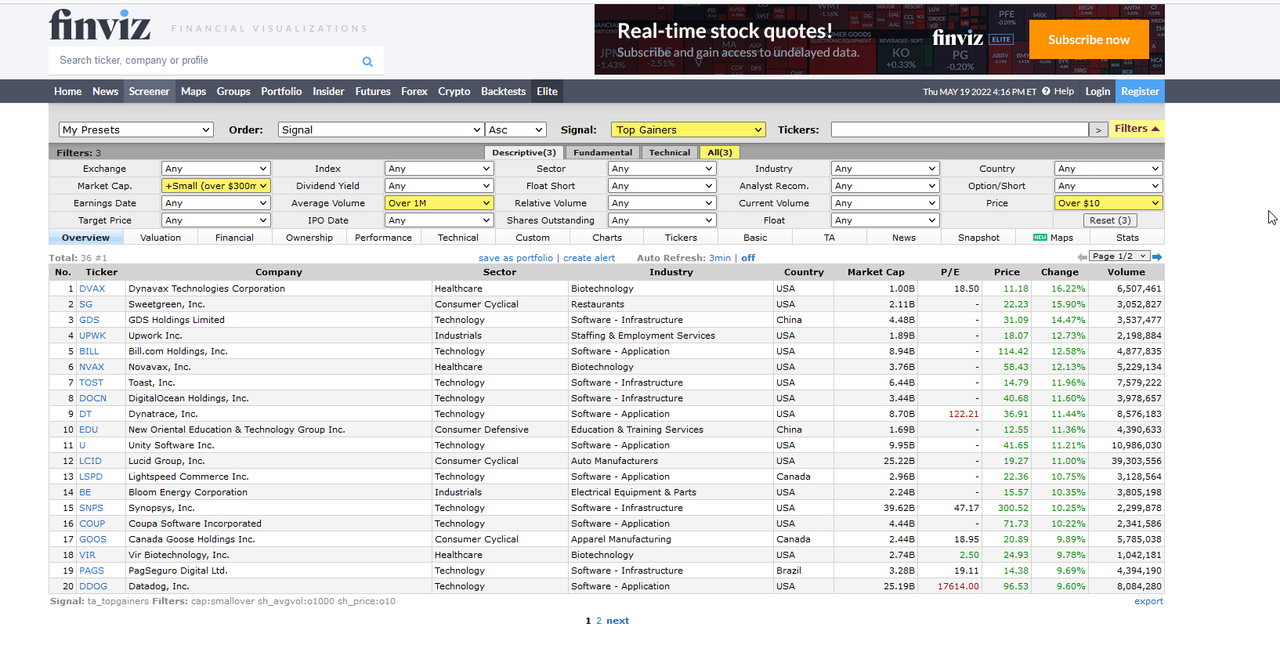Screen dimensions: 1280x664
Task: Go to previous page arrow
Action: point(1082,257)
